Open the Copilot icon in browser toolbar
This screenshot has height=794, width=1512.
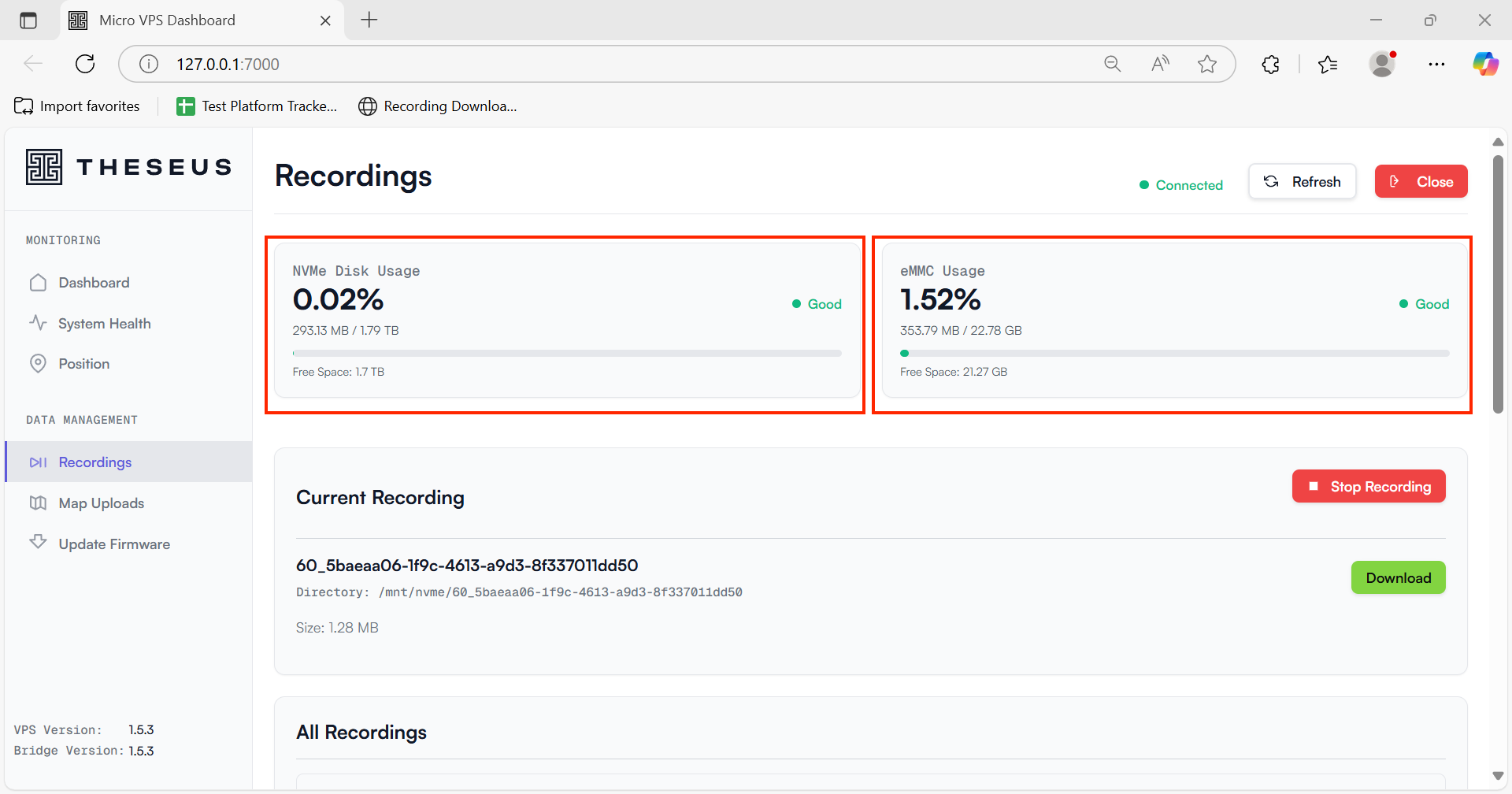1485,65
